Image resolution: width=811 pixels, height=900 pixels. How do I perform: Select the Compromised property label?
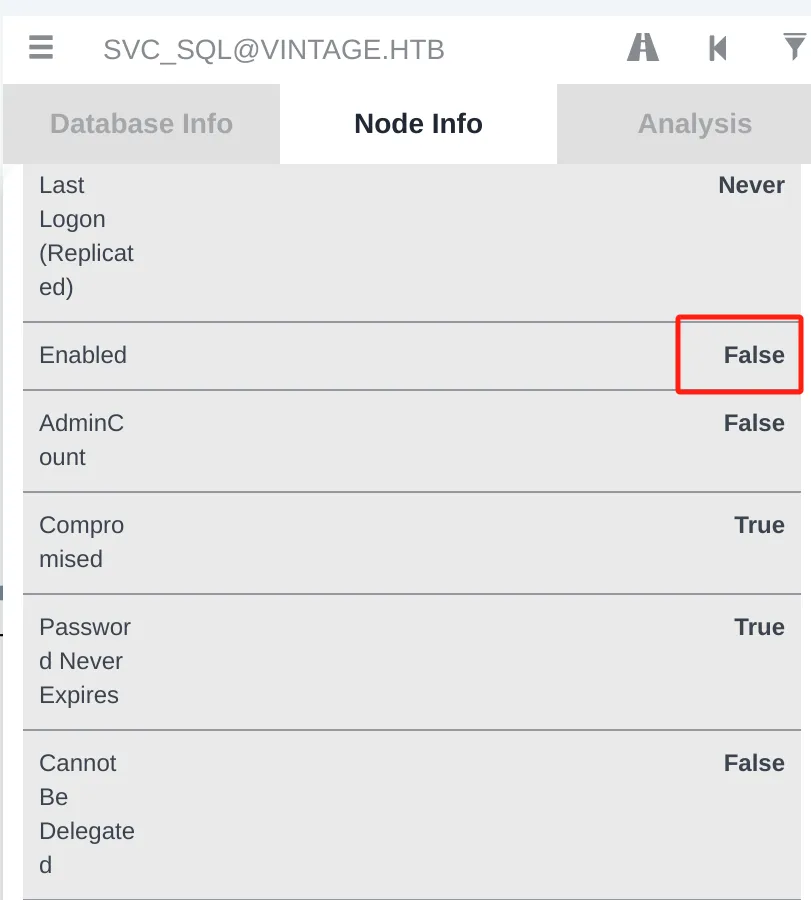coord(82,542)
